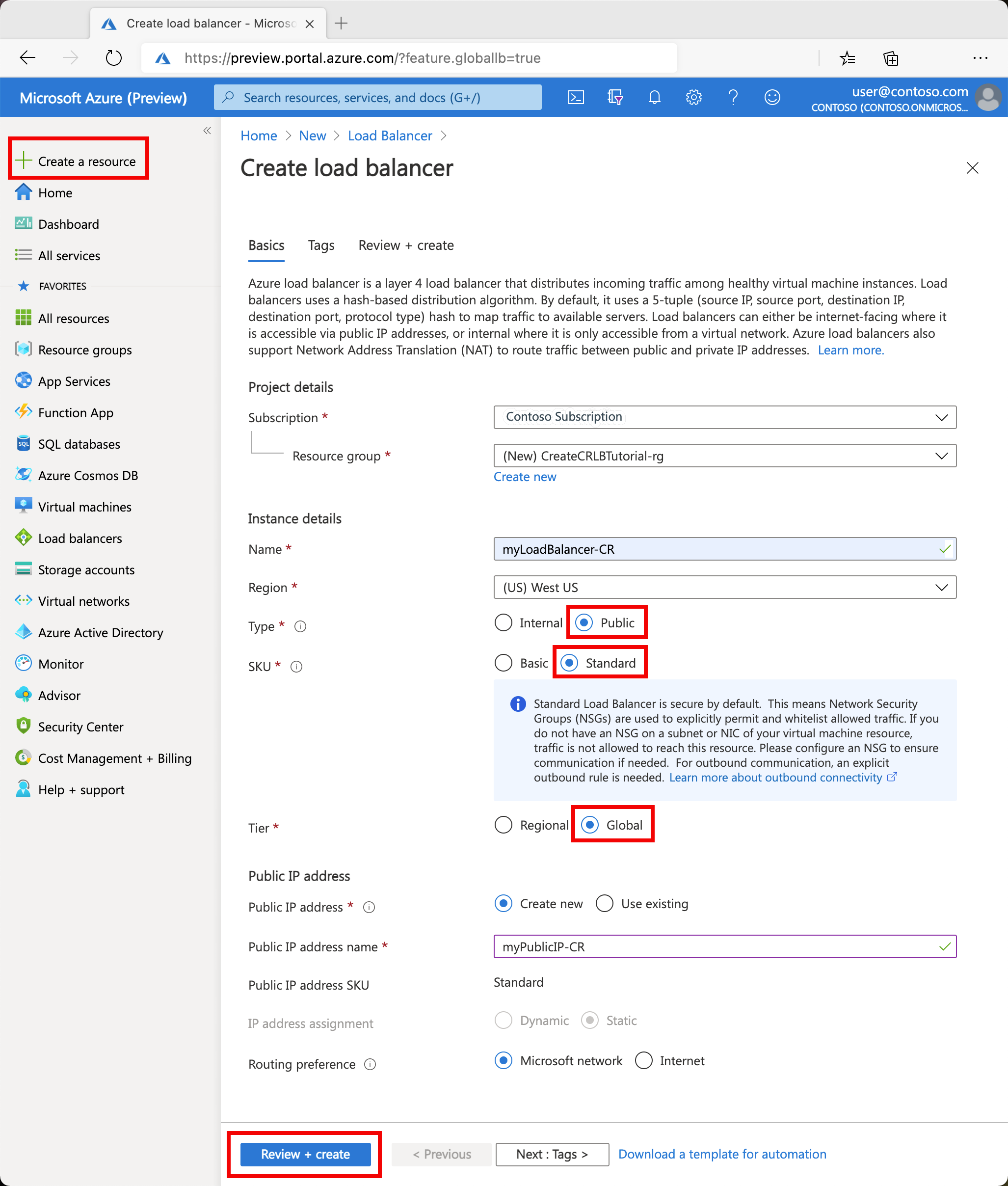Expand the Region dropdown
The image size is (1008, 1186).
click(724, 588)
